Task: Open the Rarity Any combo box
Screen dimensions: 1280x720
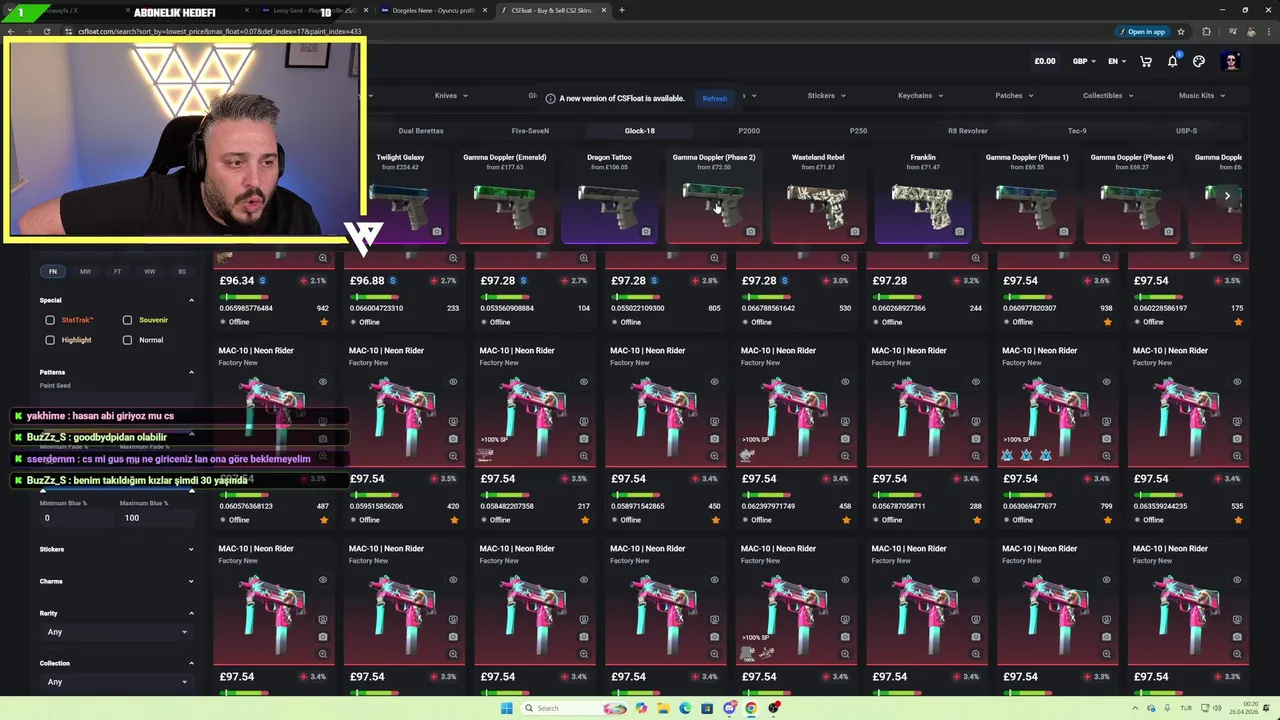Action: tap(116, 632)
